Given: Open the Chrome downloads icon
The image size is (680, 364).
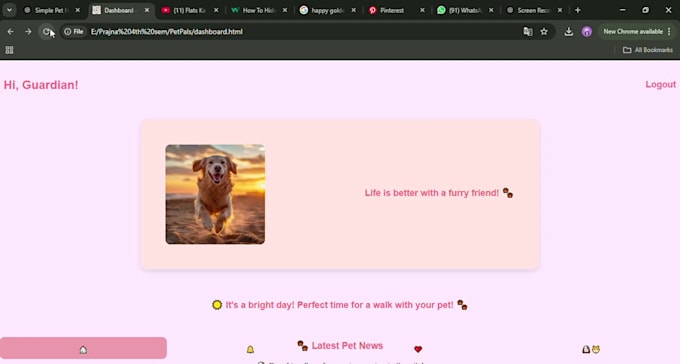Looking at the screenshot, I should click(x=569, y=32).
